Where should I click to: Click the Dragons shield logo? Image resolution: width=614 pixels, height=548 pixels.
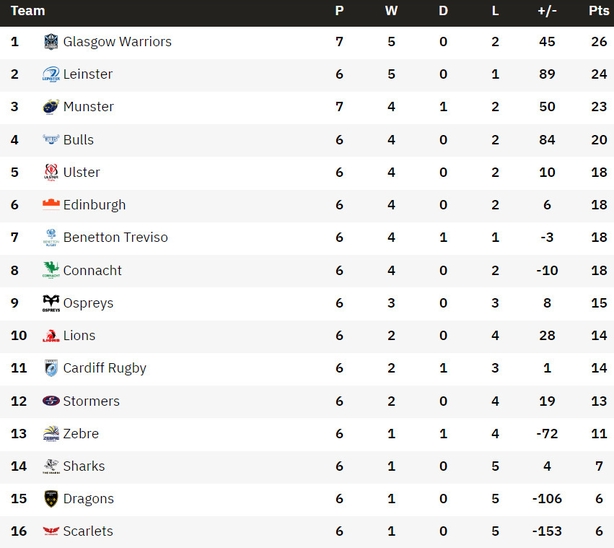tap(51, 499)
